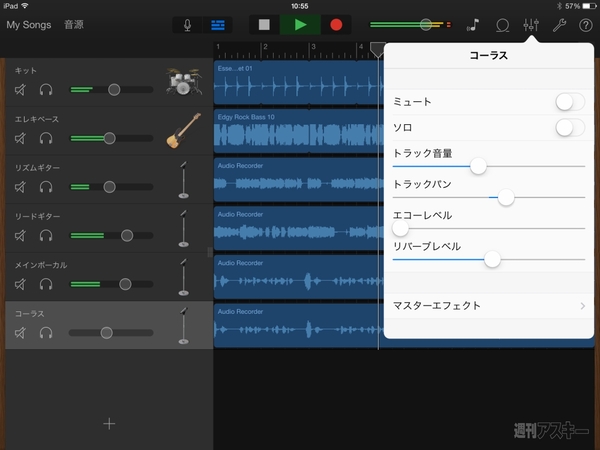Switch to instrument microphone view
600x450 pixels.
187,25
